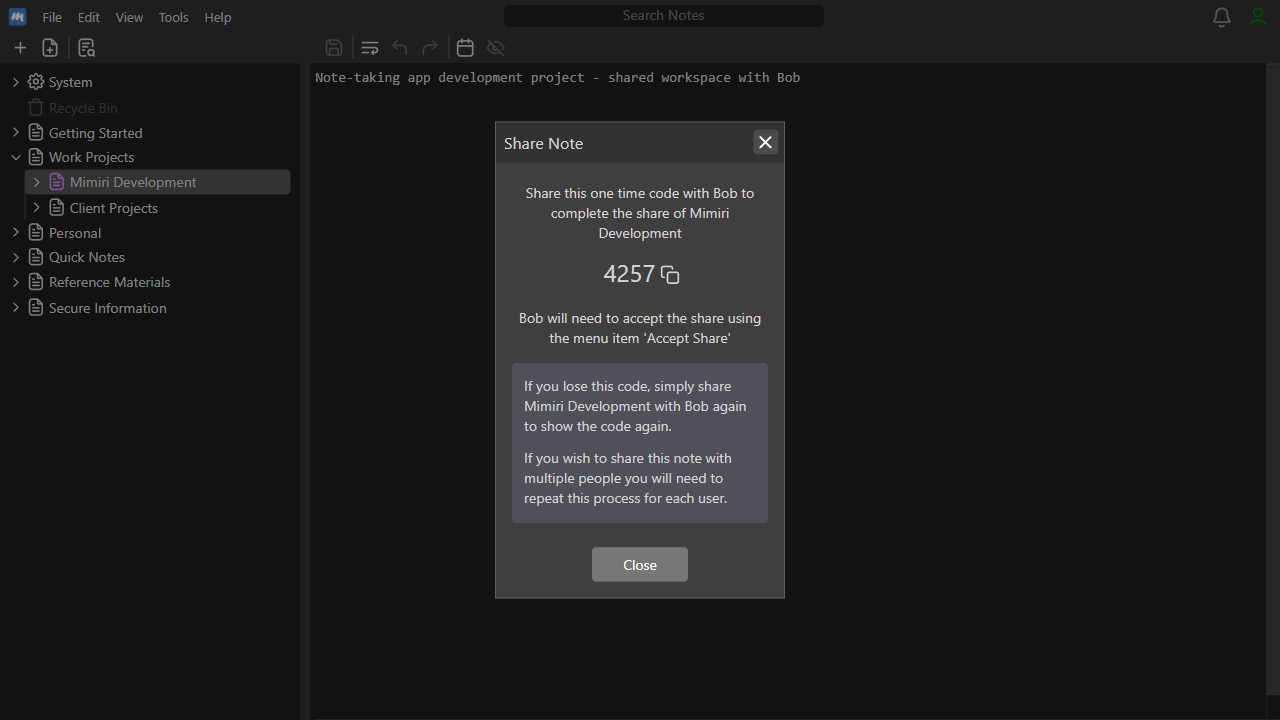Expand the Mimiri Development node
The width and height of the screenshot is (1280, 720).
37,182
